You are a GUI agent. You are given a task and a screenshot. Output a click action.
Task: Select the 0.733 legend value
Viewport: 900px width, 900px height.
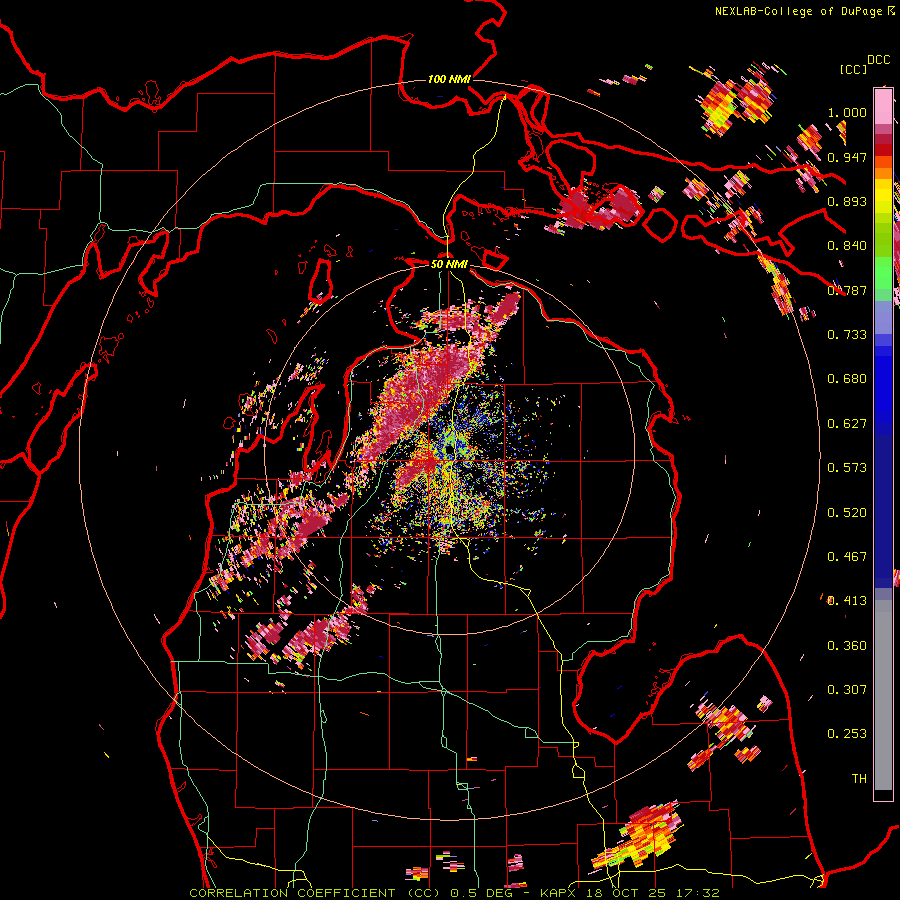point(847,335)
